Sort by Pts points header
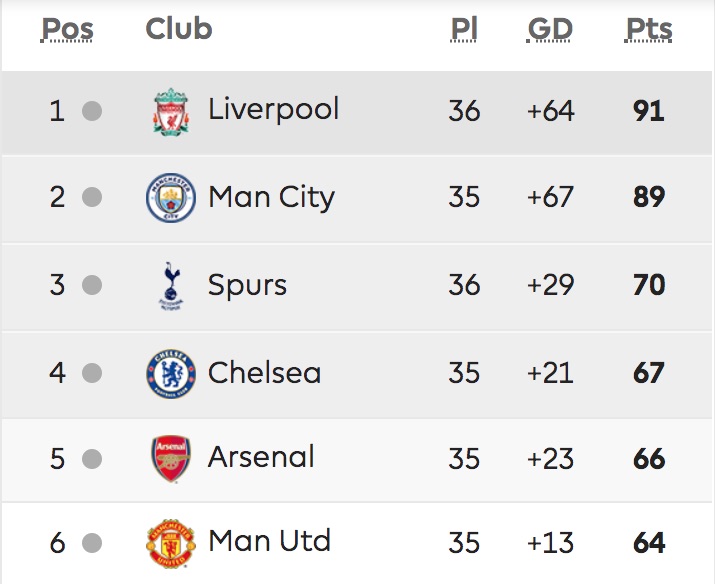This screenshot has width=715, height=584. point(649,30)
